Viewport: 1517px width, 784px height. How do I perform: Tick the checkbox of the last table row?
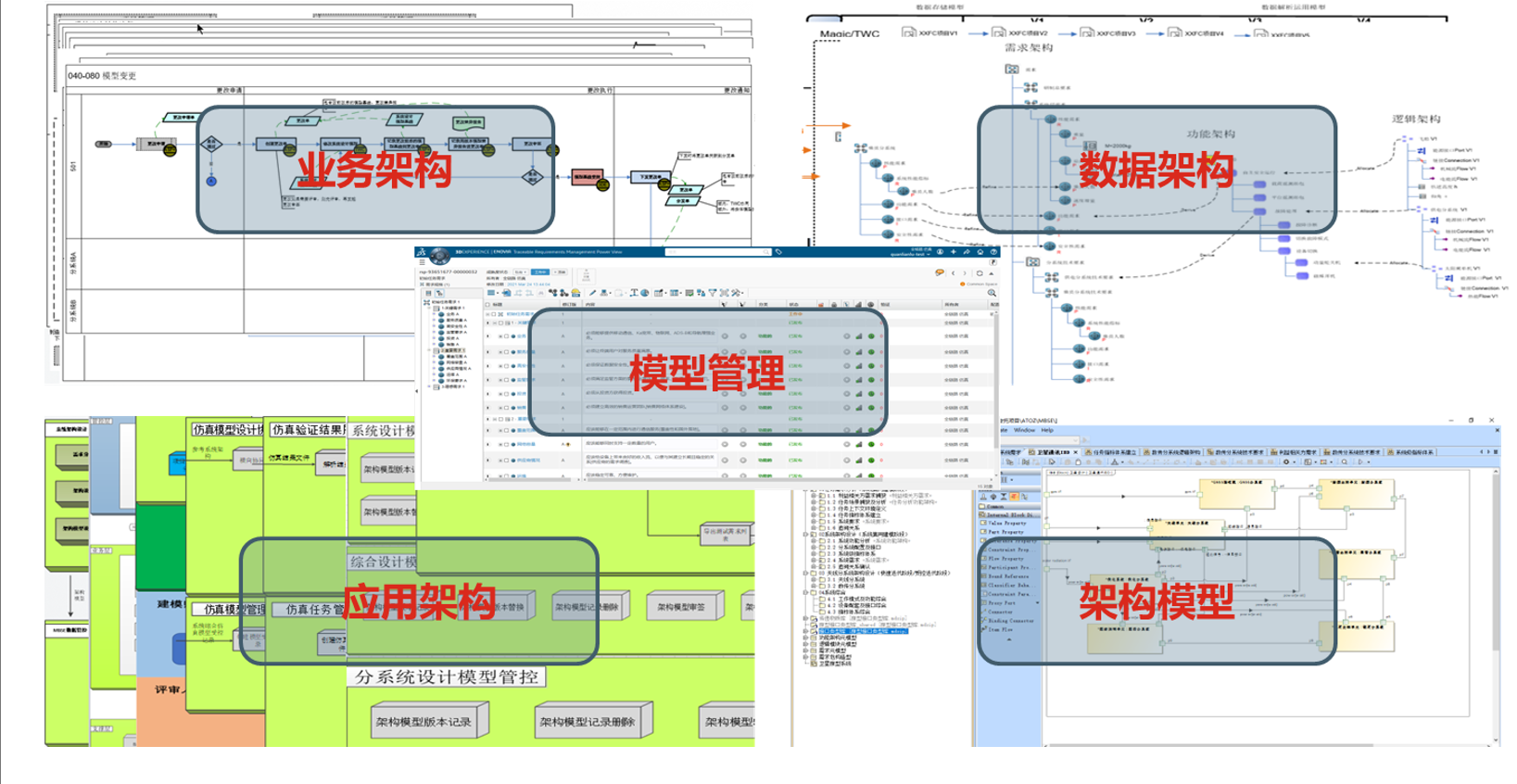508,476
